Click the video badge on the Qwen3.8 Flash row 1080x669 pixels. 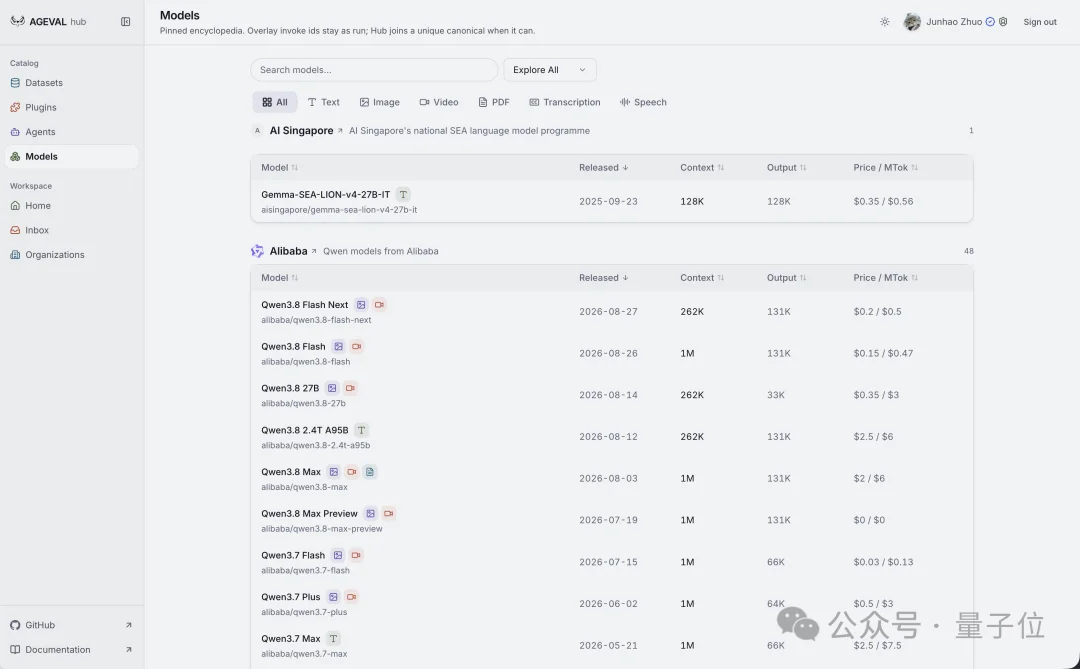point(357,347)
